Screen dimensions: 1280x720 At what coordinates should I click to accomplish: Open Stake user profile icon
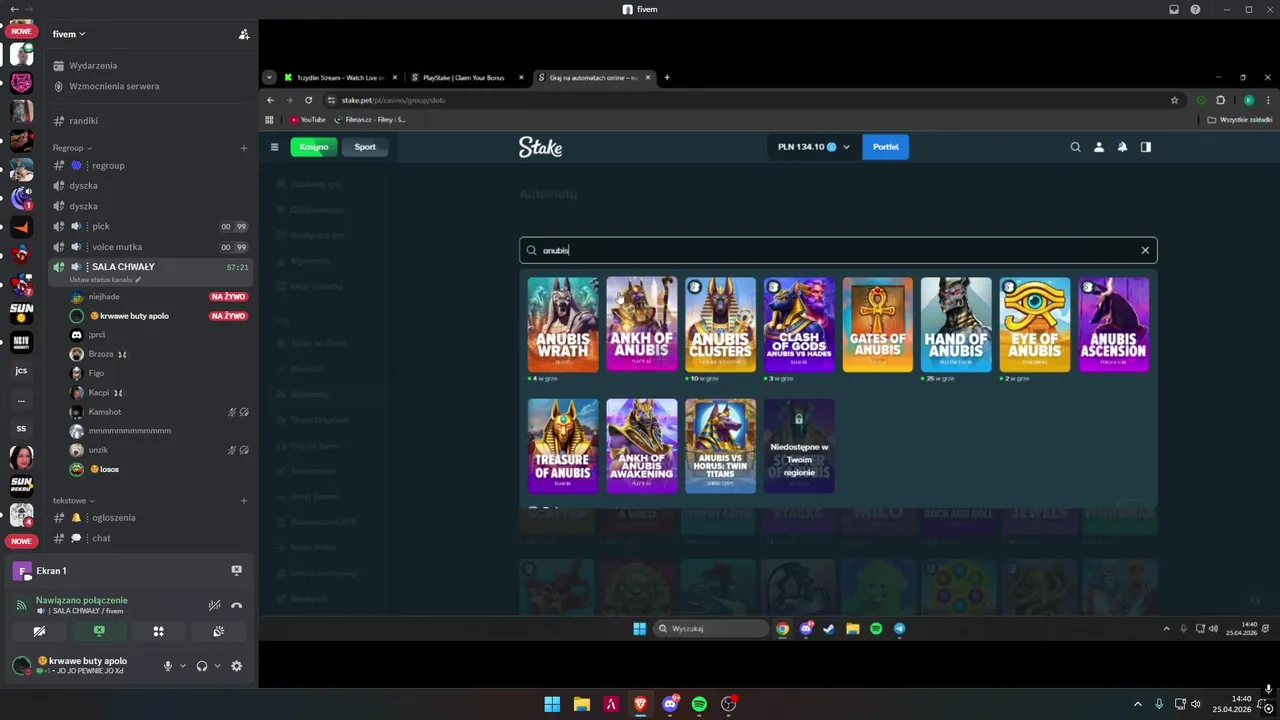tap(1099, 147)
